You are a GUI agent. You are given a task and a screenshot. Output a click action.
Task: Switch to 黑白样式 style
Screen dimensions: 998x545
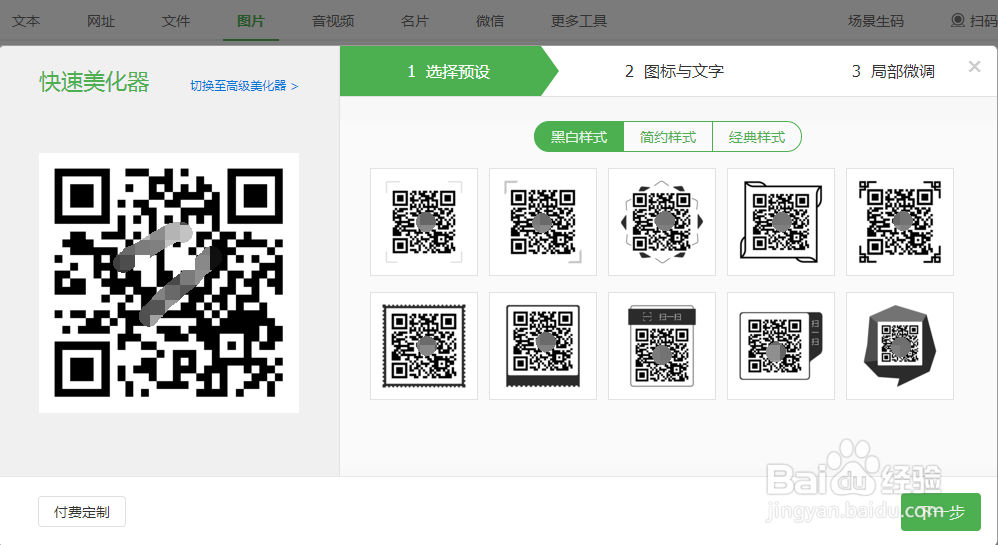[x=579, y=137]
